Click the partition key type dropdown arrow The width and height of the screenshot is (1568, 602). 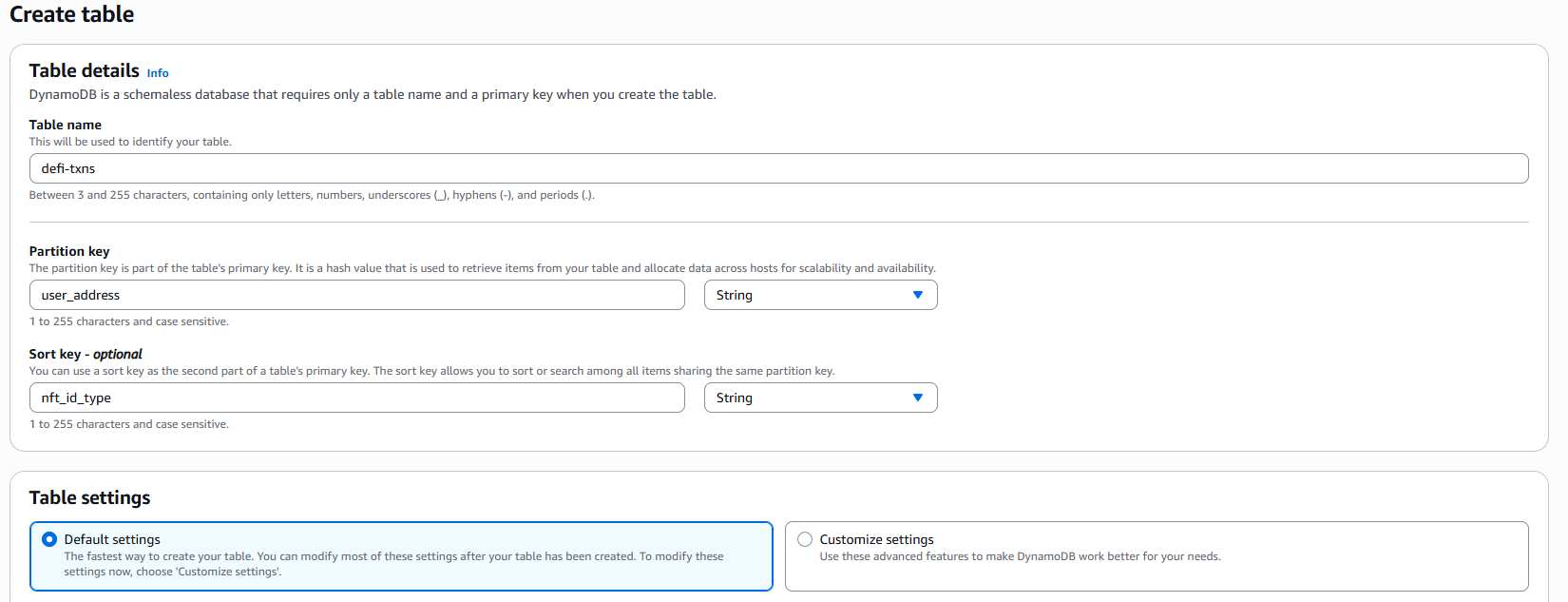coord(917,295)
